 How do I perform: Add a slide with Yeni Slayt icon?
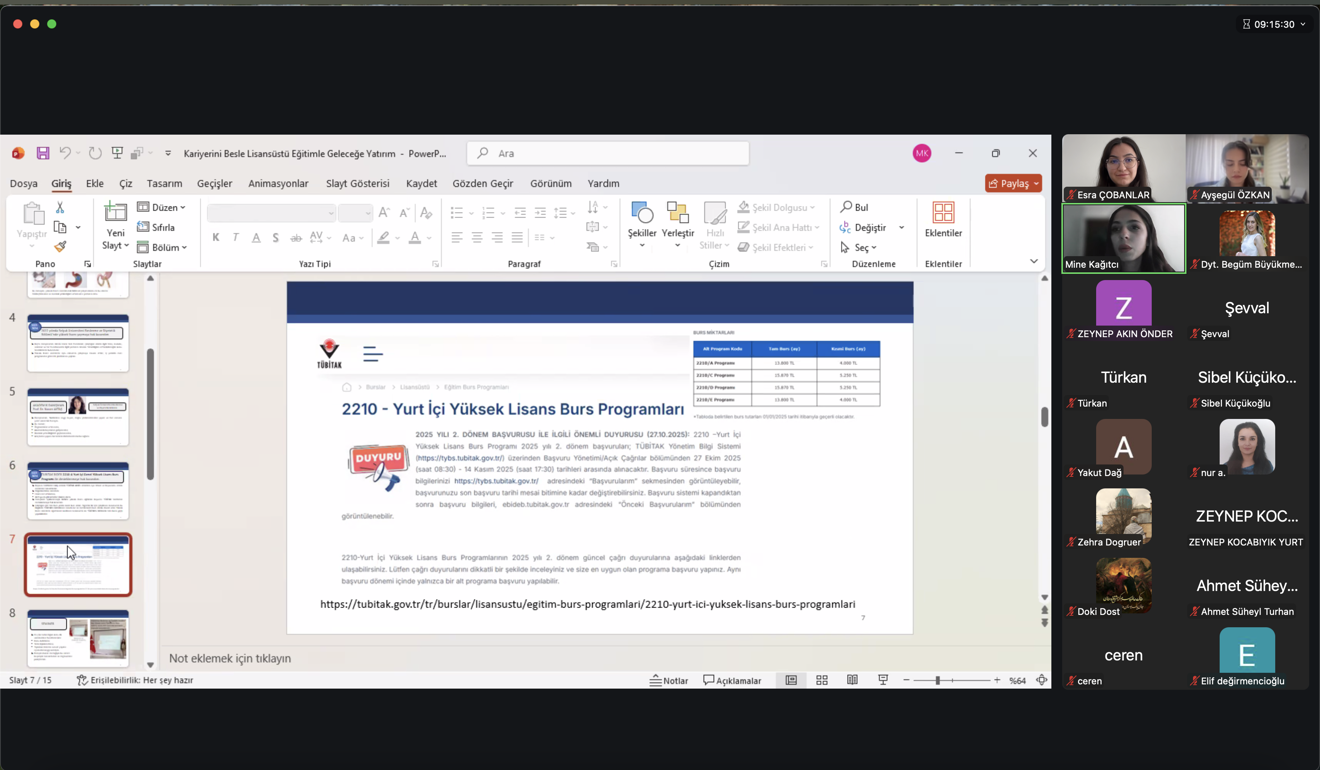coord(115,213)
